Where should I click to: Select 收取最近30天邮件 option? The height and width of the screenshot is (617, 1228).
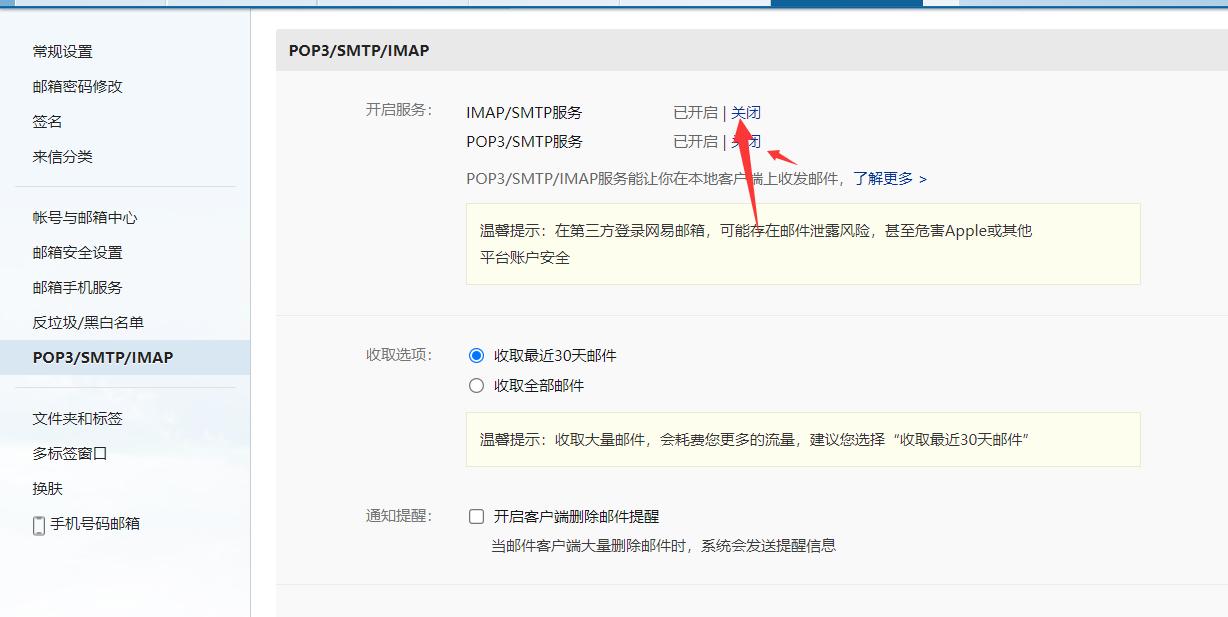coord(477,357)
